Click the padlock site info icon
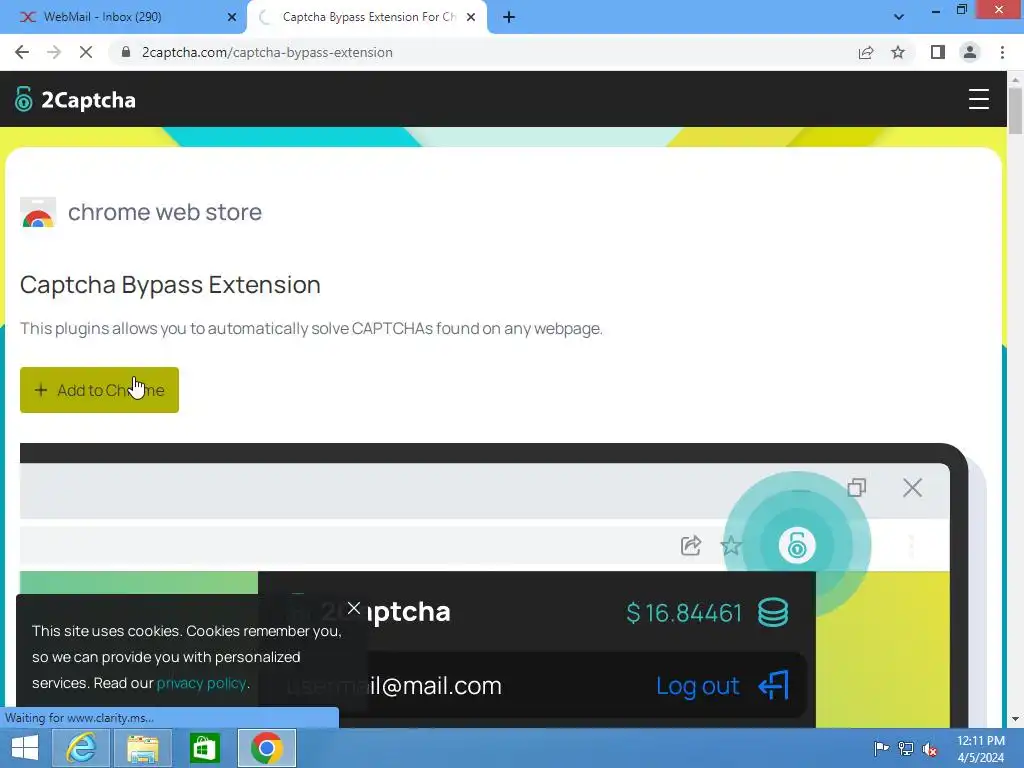This screenshot has height=768, width=1024. coord(126,52)
